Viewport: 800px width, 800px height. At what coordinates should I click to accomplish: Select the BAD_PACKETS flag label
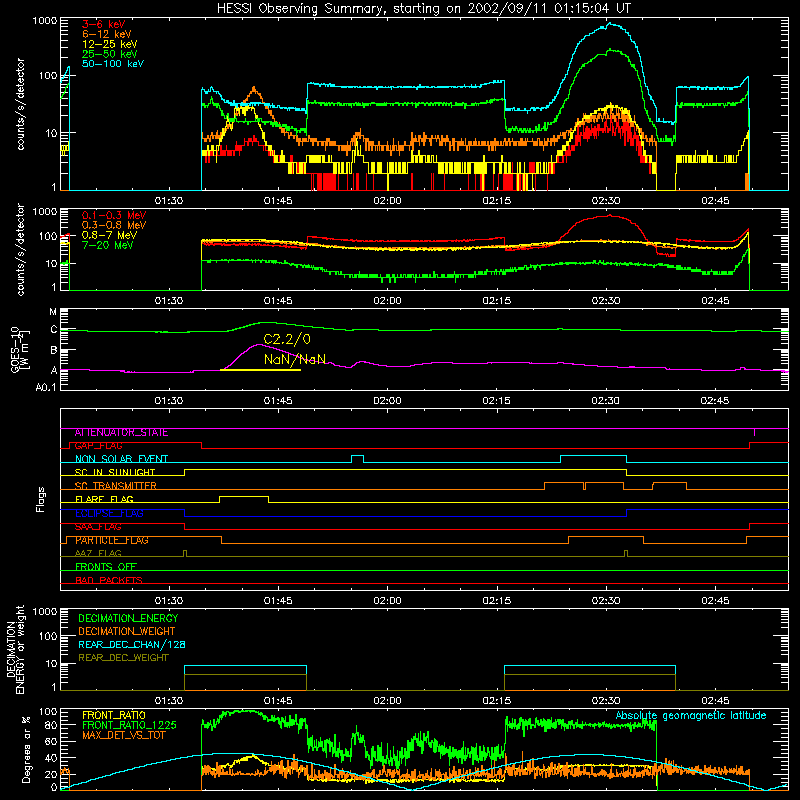pyautogui.click(x=109, y=580)
